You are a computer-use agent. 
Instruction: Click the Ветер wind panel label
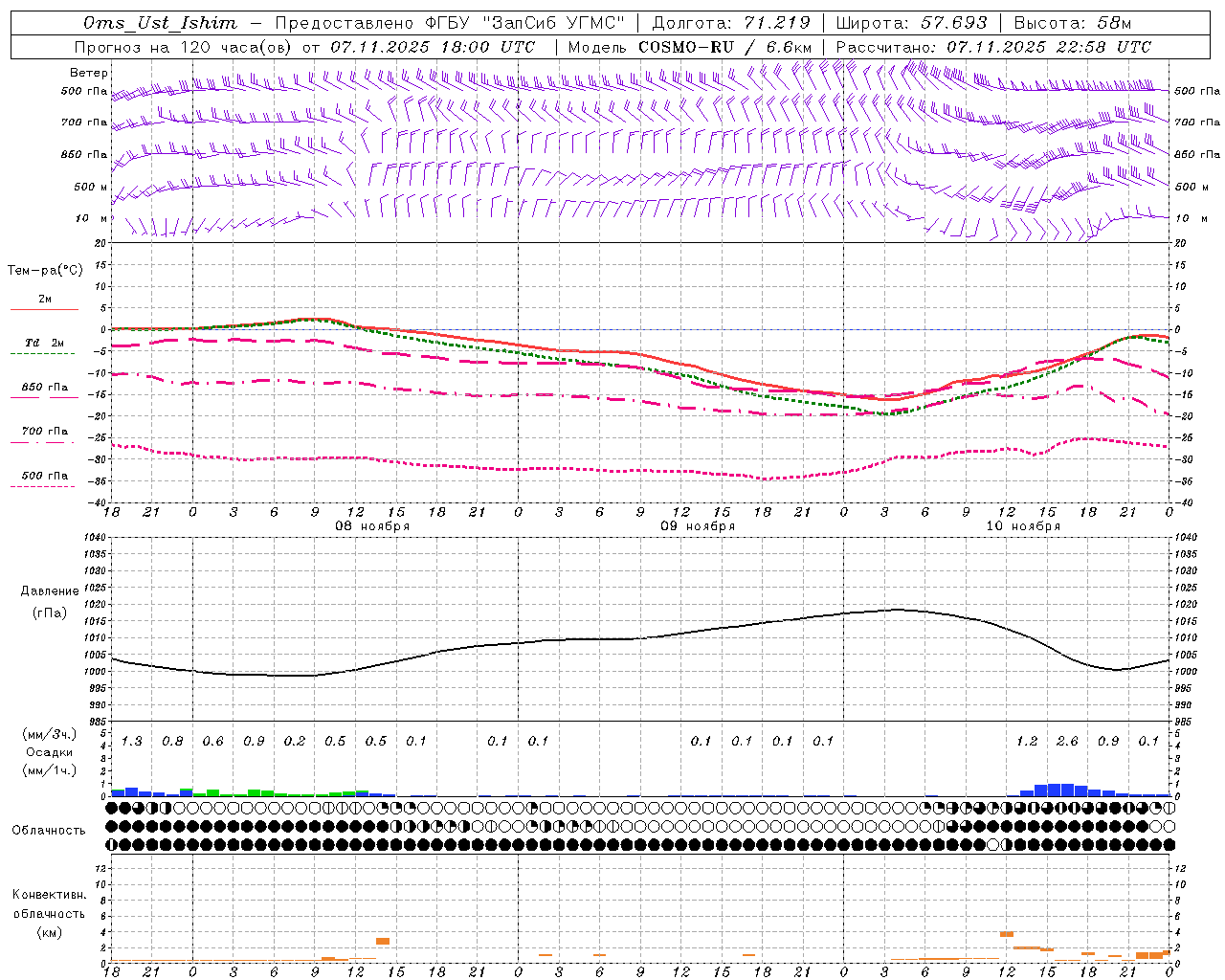[x=89, y=73]
